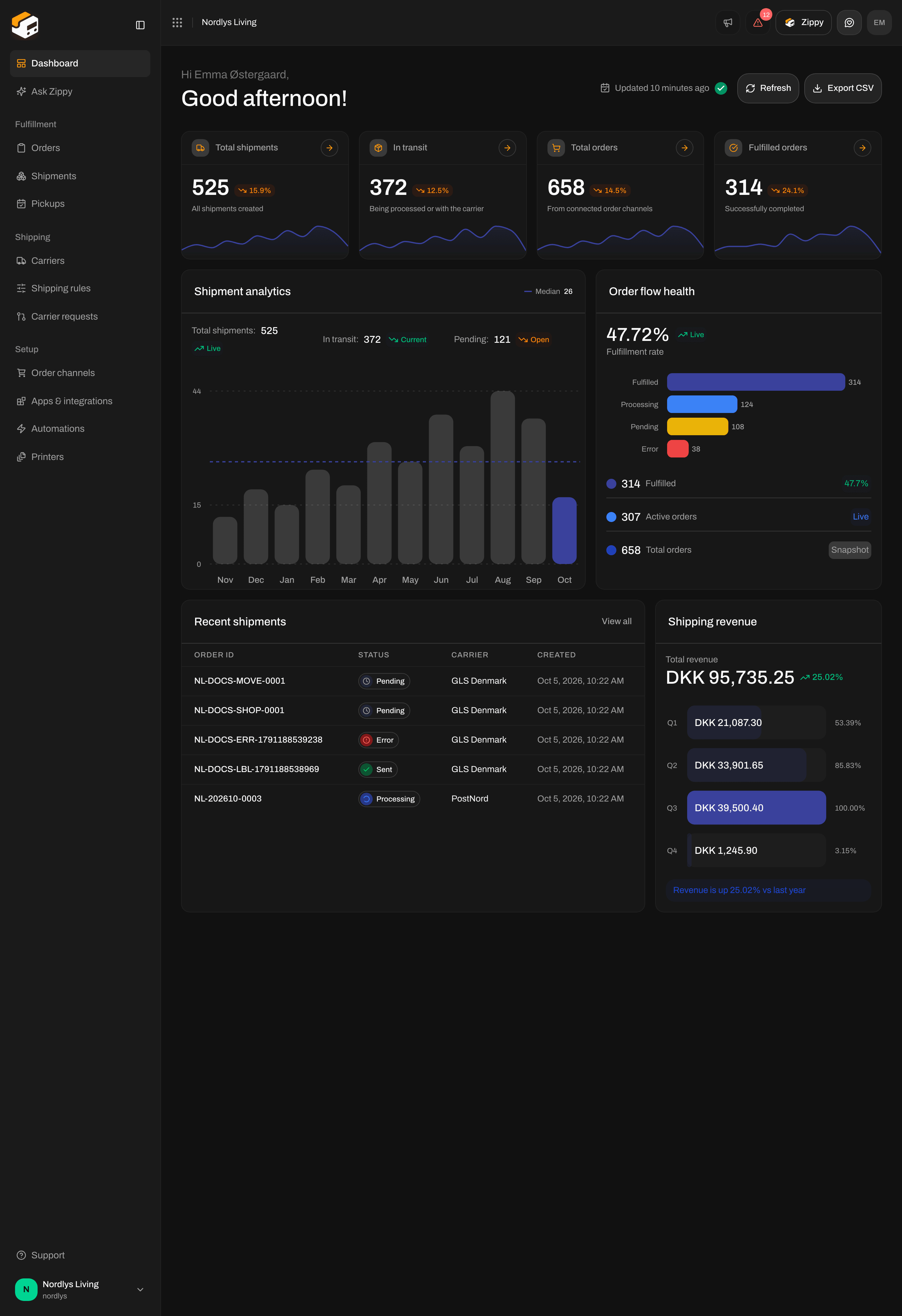Screen dimensions: 902x1316
Task: Open Support link in sidebar
Action: (x=80, y=1256)
